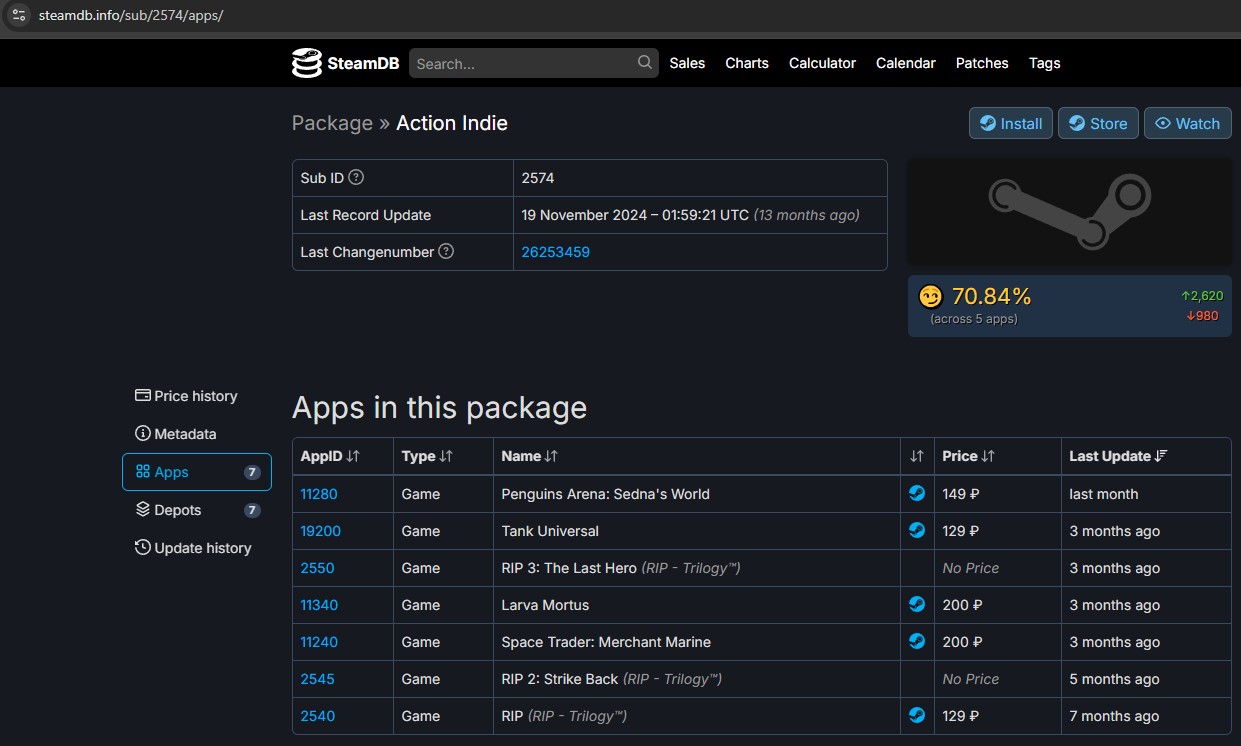Image resolution: width=1241 pixels, height=746 pixels.
Task: Click the SteamDB logo icon
Action: point(306,63)
